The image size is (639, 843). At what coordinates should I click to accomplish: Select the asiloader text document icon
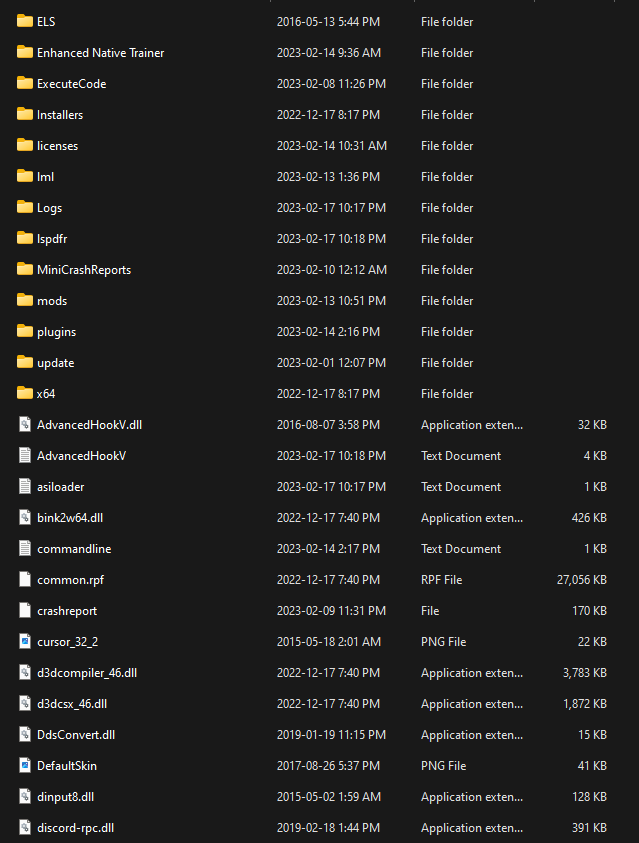[x=25, y=486]
